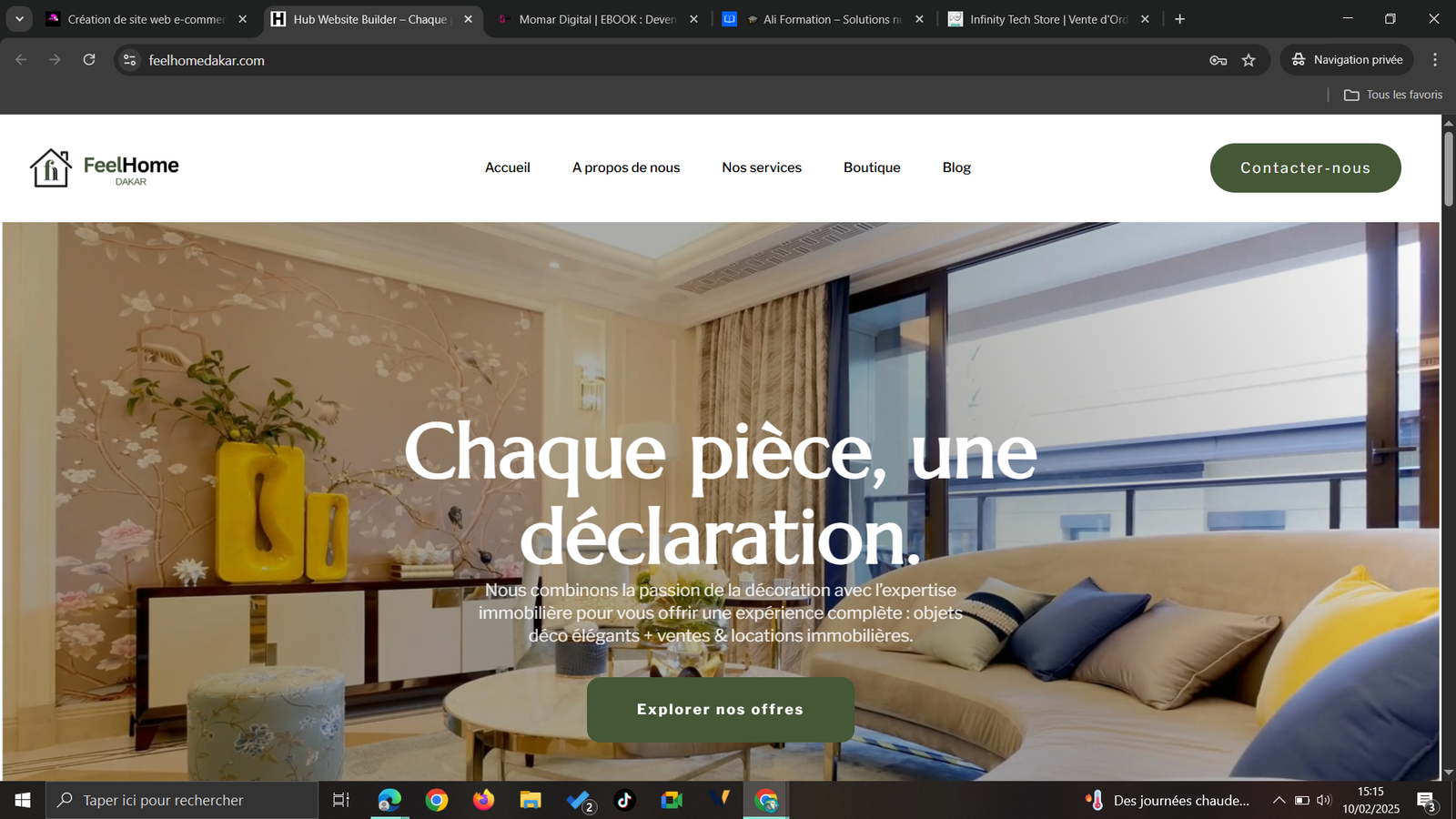View site information icon beside the URL
Viewport: 1456px width, 819px height.
pyautogui.click(x=130, y=60)
